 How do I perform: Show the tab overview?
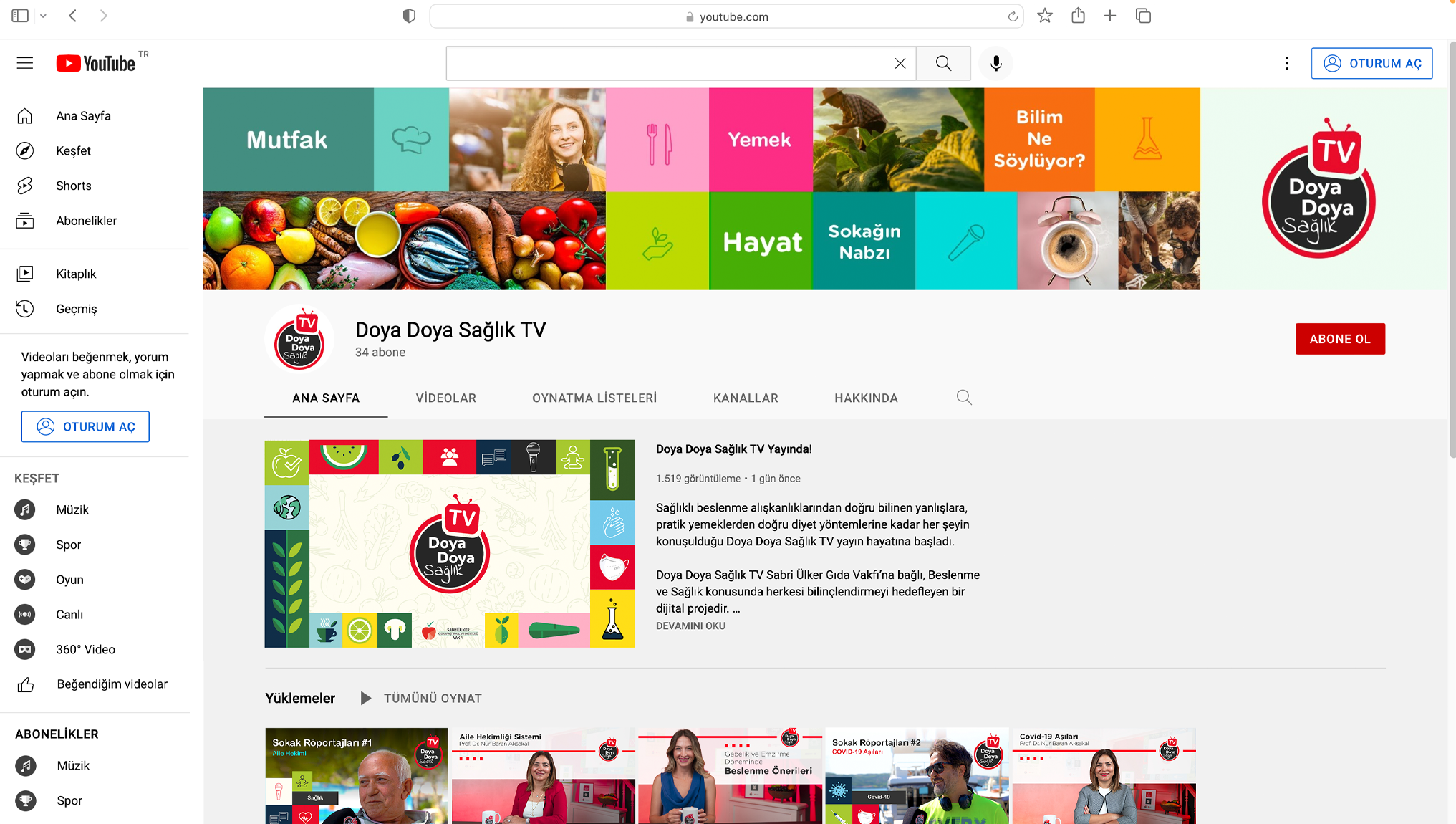point(1143,16)
